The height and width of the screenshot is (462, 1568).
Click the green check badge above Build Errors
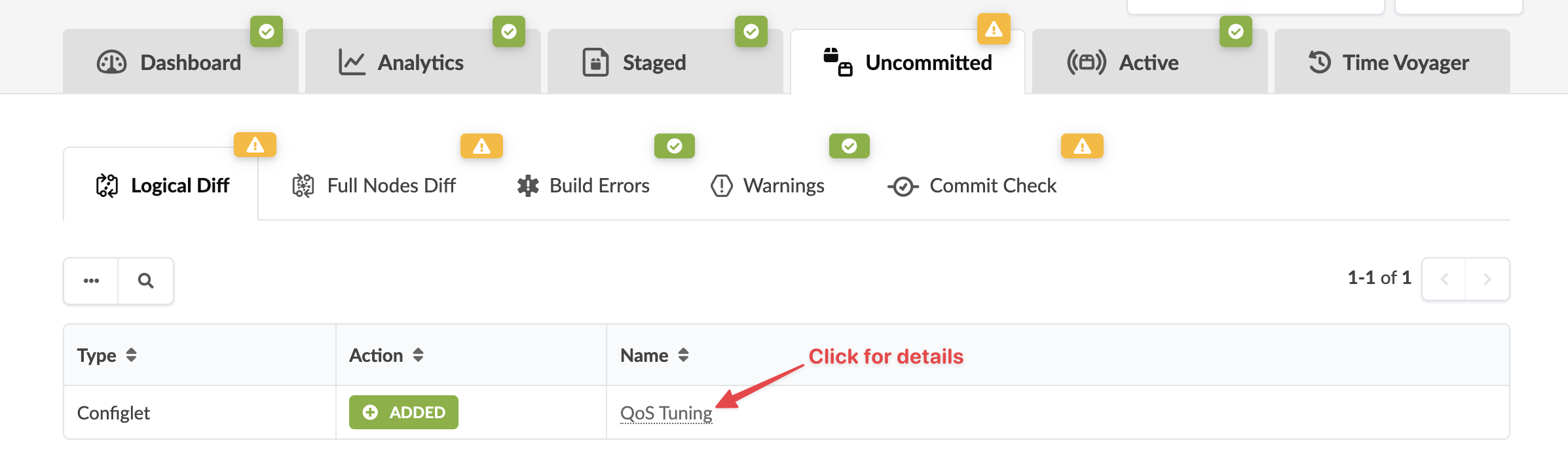674,146
